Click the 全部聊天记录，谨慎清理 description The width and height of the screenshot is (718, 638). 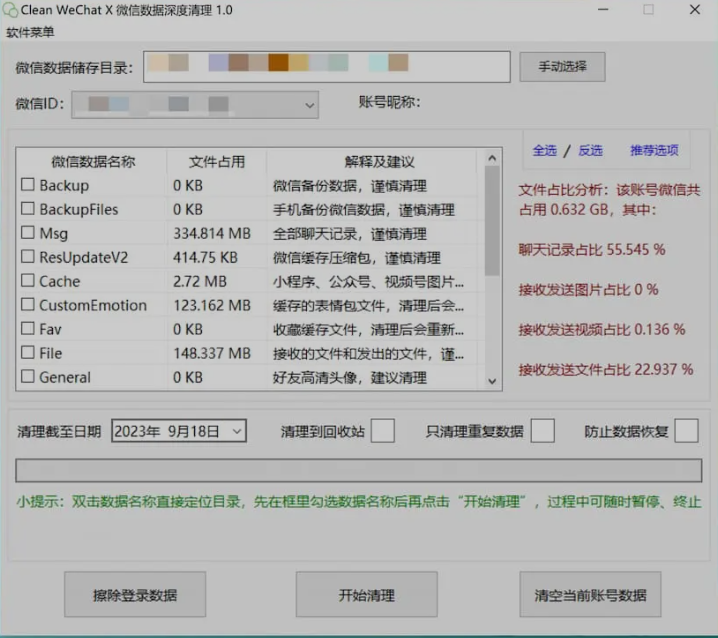350,234
